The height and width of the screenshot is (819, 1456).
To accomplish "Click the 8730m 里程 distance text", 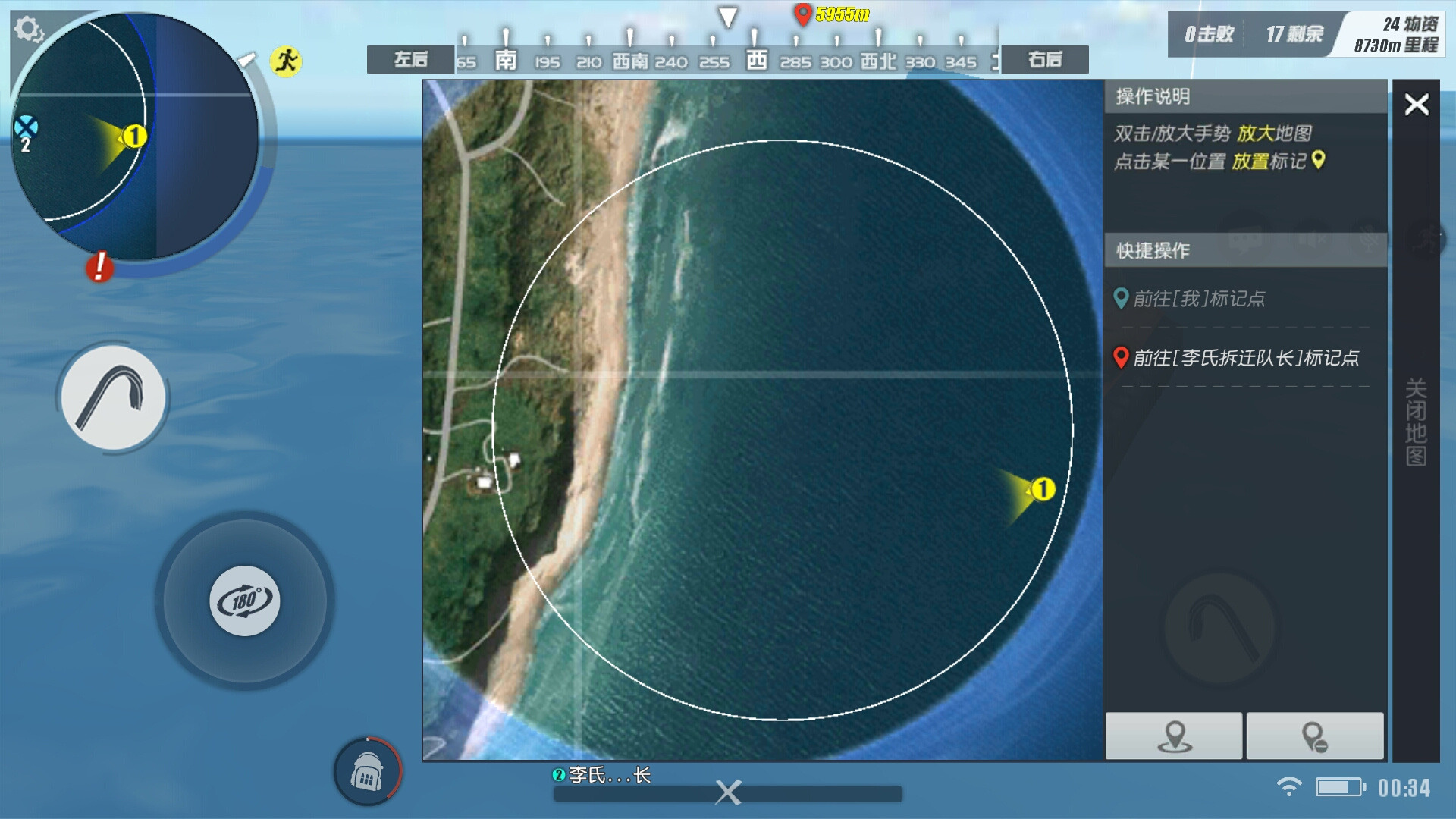I will click(1396, 45).
